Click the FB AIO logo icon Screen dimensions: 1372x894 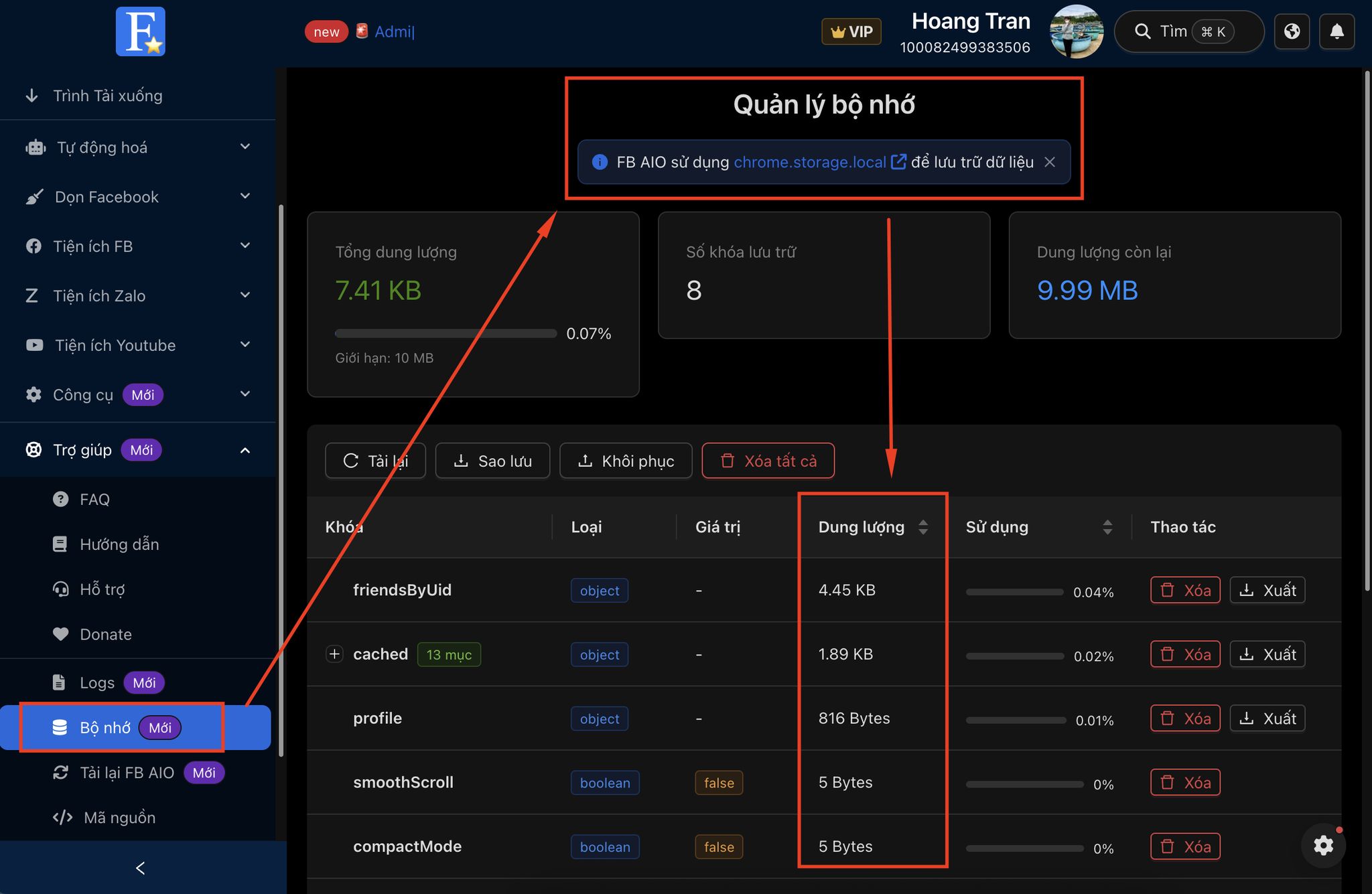pyautogui.click(x=141, y=31)
